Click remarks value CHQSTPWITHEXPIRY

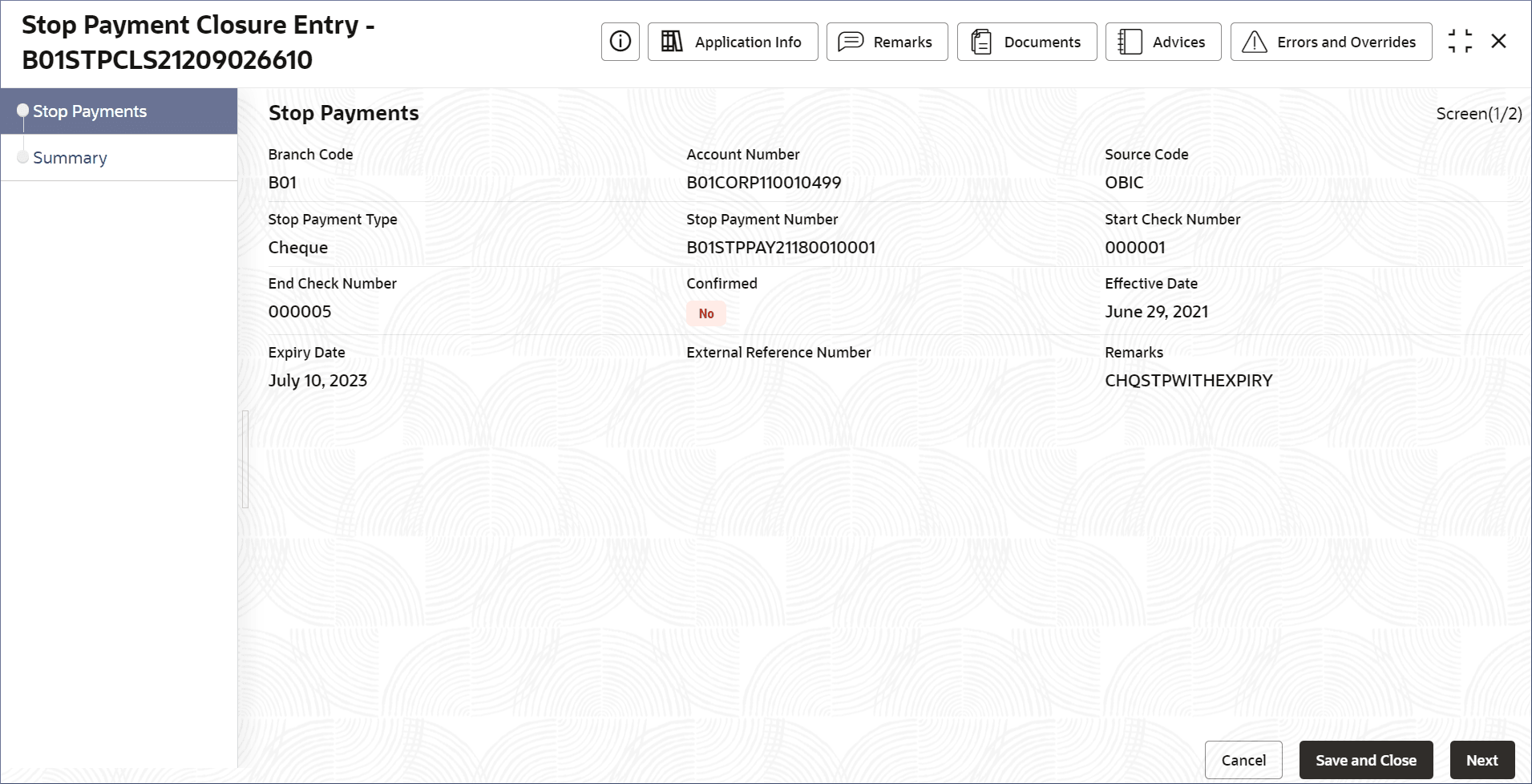(x=1189, y=381)
